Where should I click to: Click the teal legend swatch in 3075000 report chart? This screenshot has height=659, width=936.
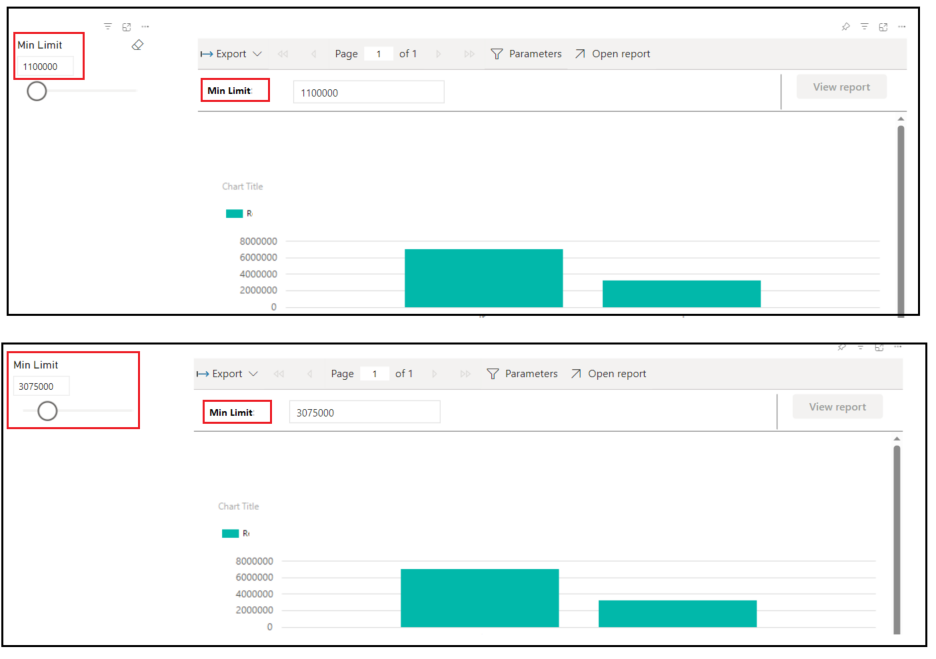[x=230, y=534]
